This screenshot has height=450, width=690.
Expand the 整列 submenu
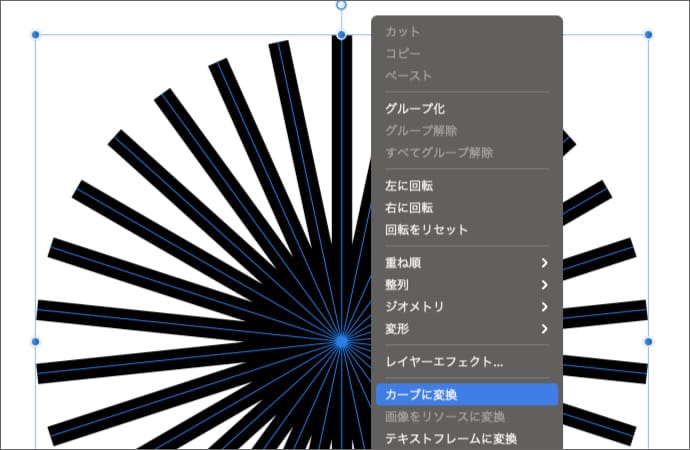tap(465, 285)
